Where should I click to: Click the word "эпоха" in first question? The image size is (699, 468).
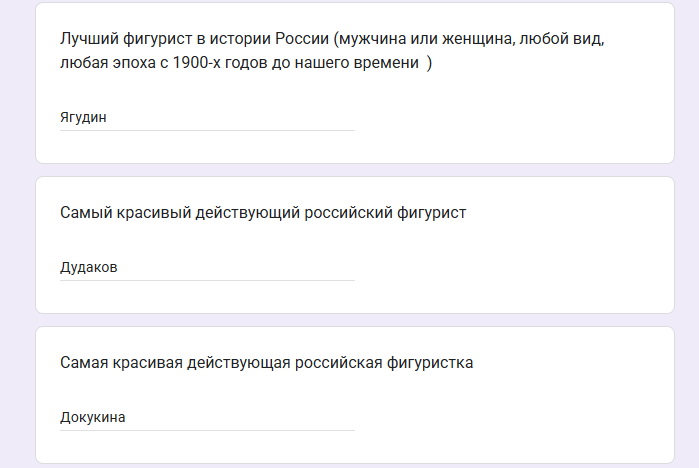coord(133,62)
